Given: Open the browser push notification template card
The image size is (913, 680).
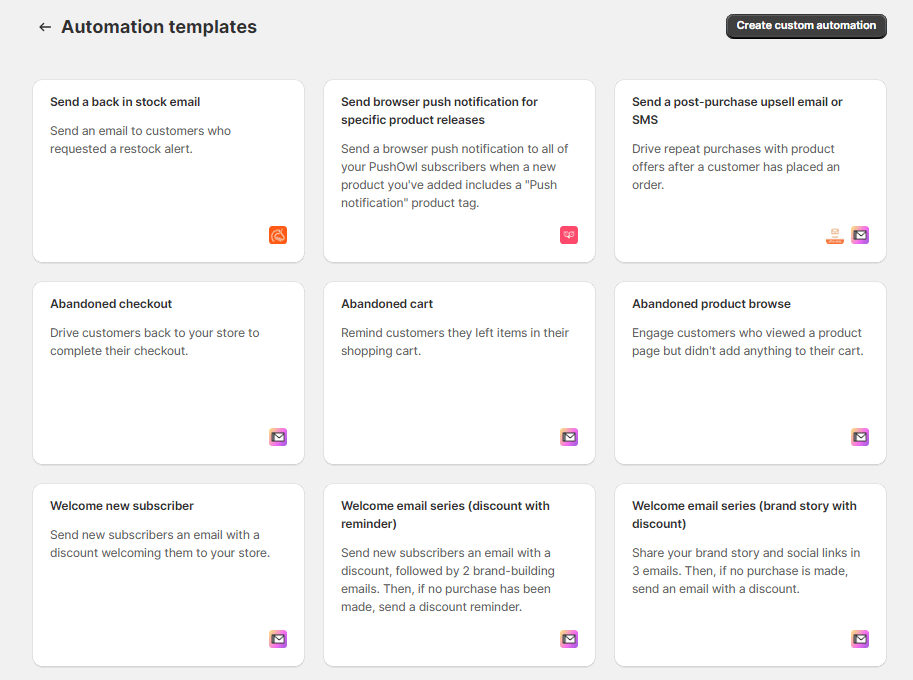Looking at the screenshot, I should coord(459,170).
